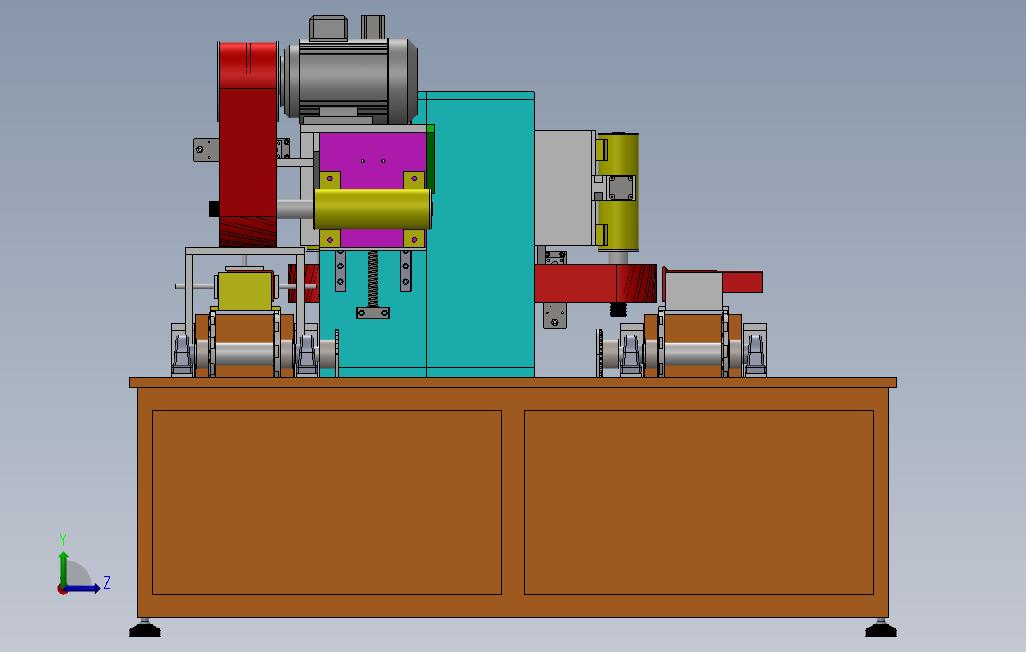Select the gray block on right conveyor

pyautogui.click(x=694, y=291)
